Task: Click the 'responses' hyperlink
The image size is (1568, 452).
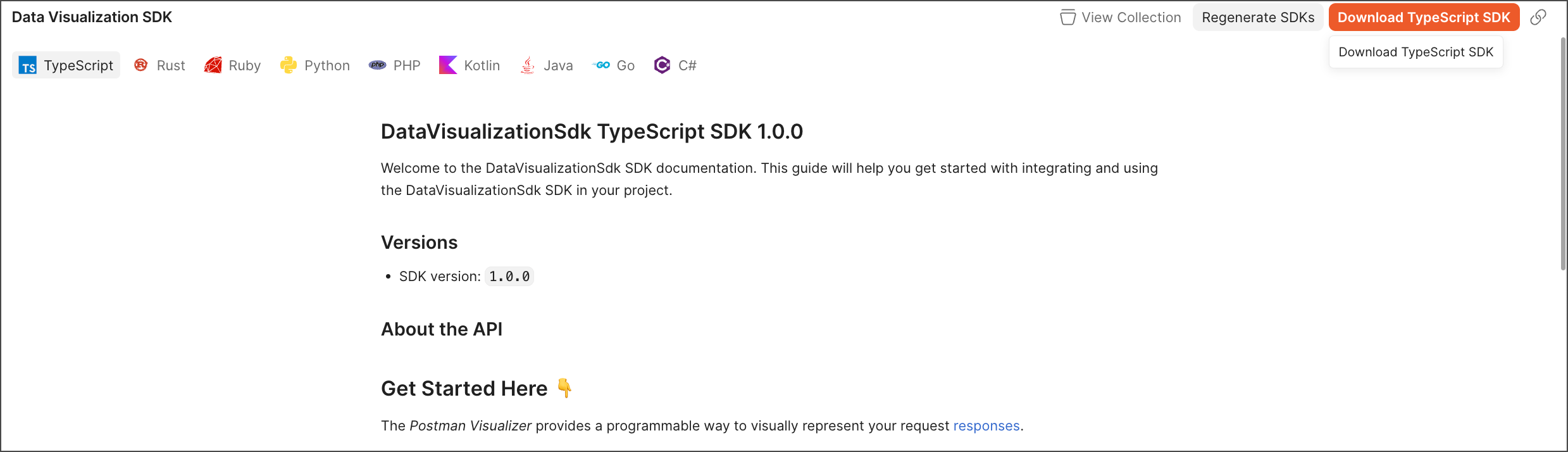Action: click(986, 426)
